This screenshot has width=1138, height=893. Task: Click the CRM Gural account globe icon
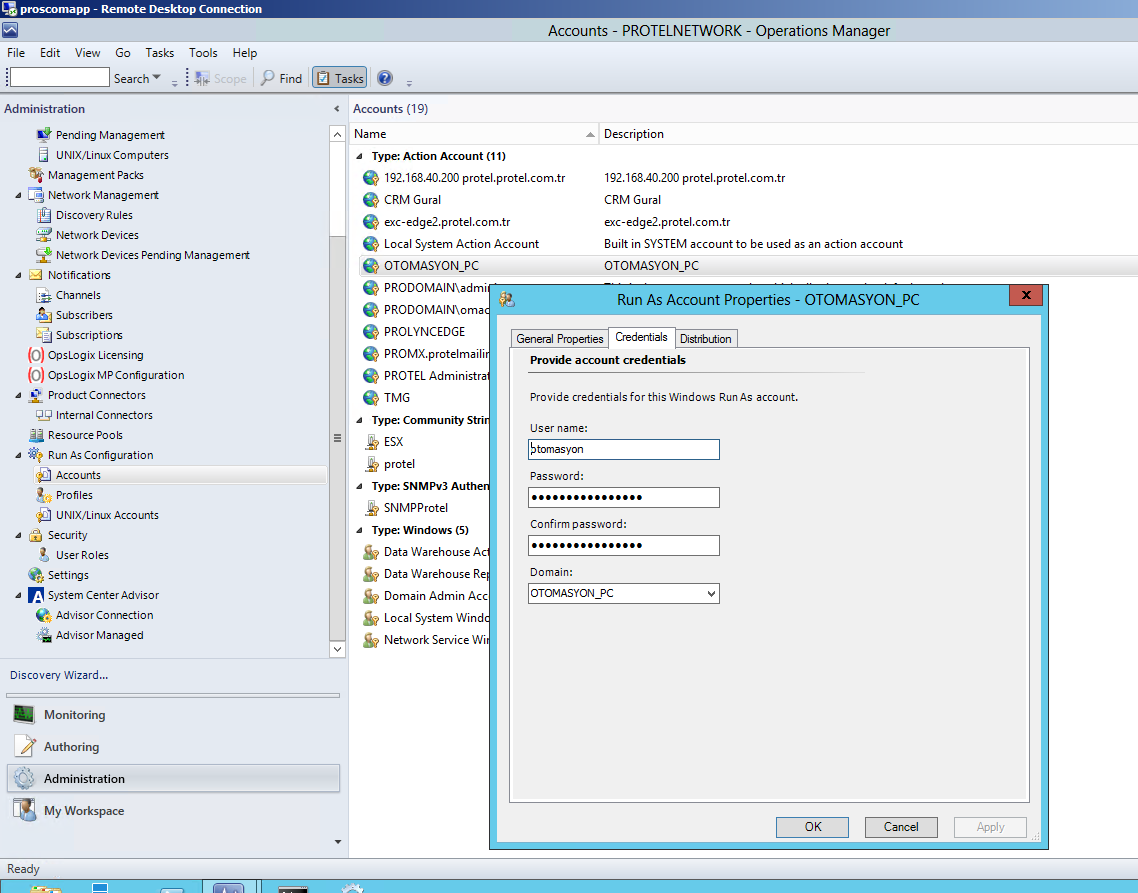point(371,200)
